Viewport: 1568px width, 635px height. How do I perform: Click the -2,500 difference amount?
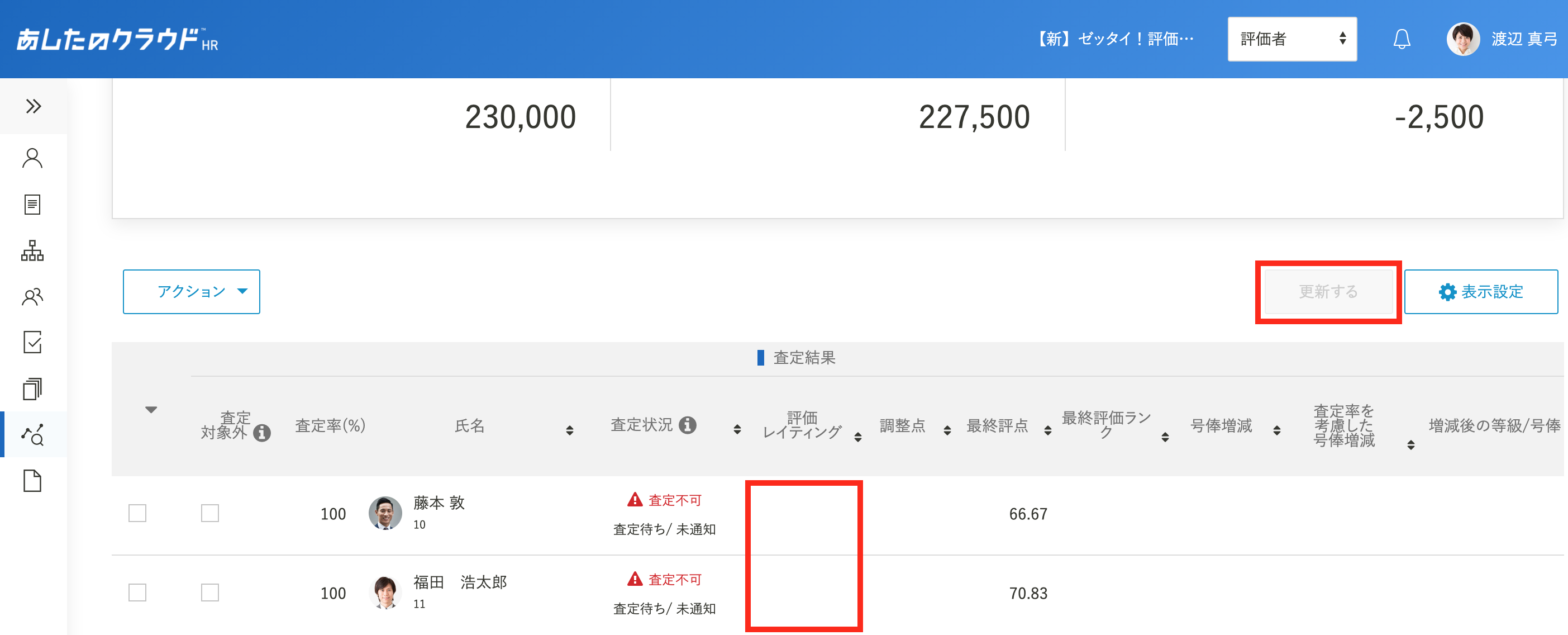pyautogui.click(x=1439, y=117)
